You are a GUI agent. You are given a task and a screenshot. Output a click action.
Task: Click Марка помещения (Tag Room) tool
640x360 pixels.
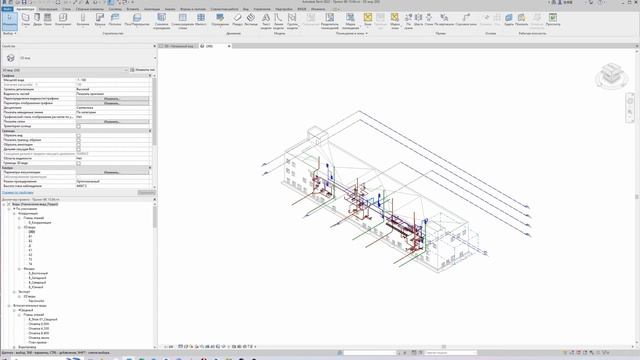[x=350, y=21]
